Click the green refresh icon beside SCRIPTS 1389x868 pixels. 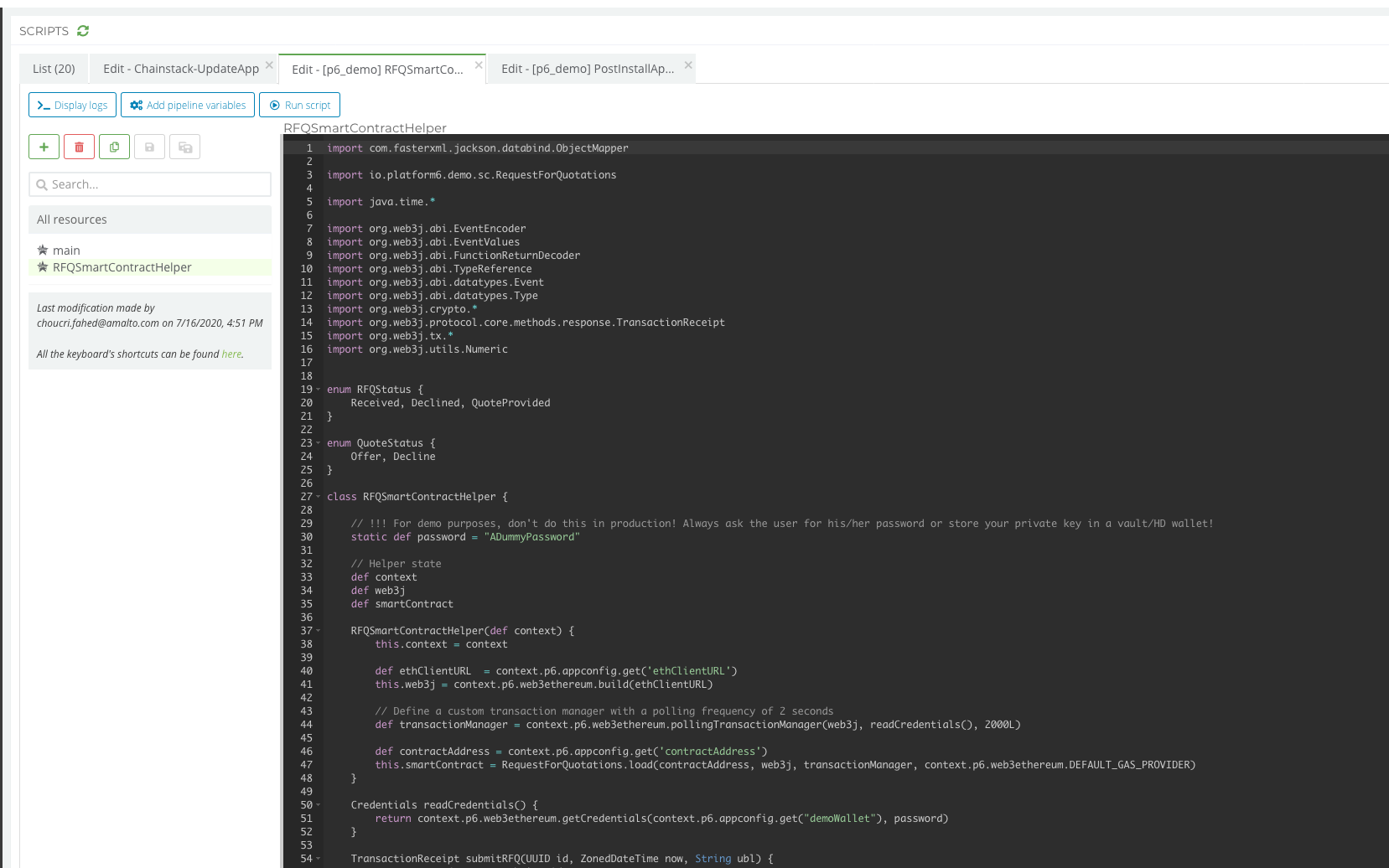83,31
